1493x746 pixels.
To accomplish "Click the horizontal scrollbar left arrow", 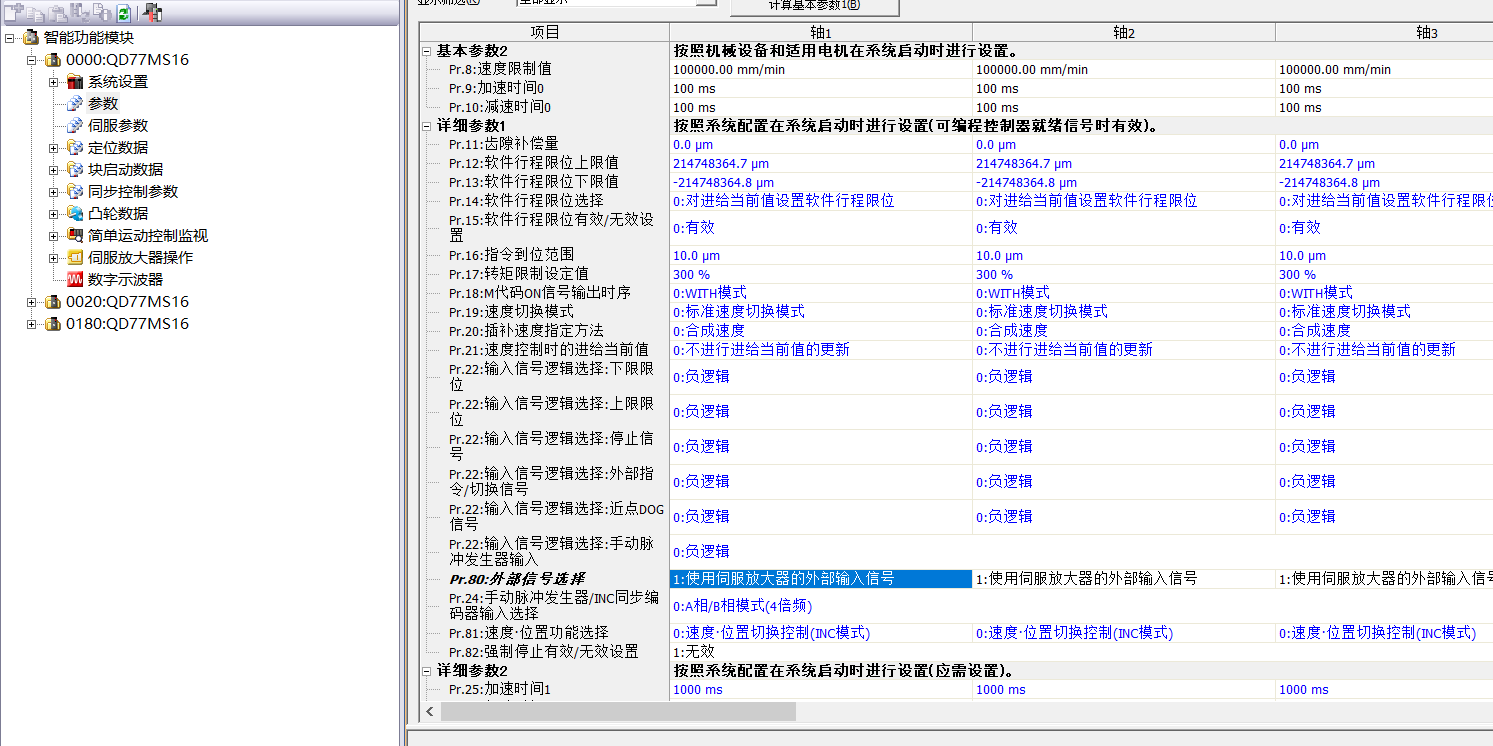I will tap(431, 712).
